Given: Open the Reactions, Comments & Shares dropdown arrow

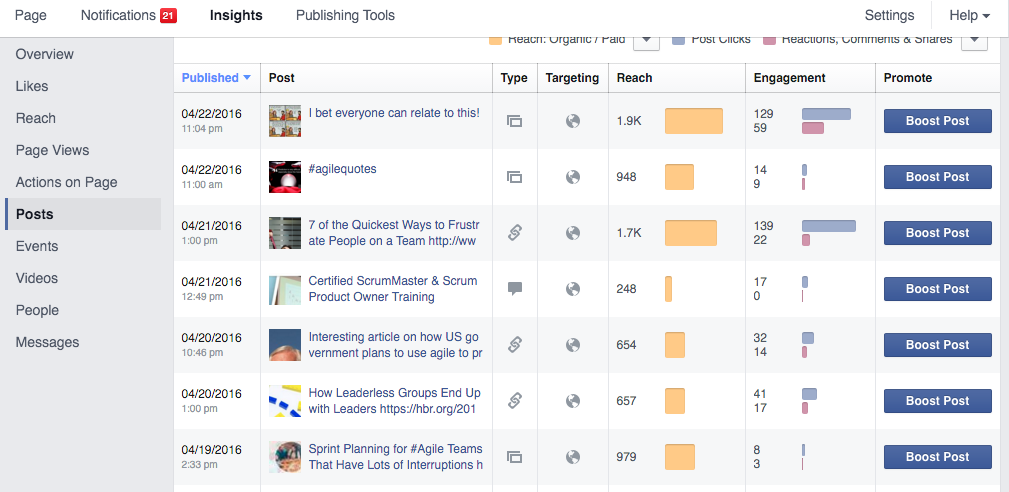Looking at the screenshot, I should (974, 40).
